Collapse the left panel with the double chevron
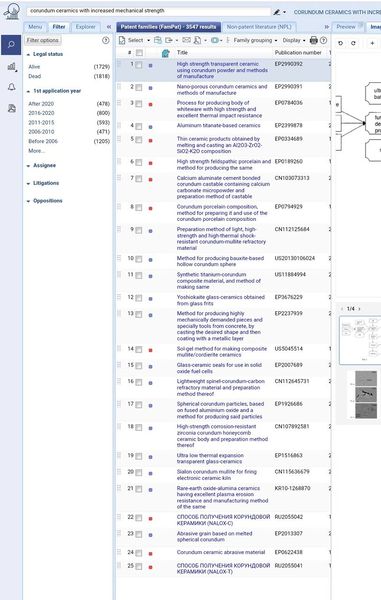Viewport: 381px width, 600px height. 109,27
